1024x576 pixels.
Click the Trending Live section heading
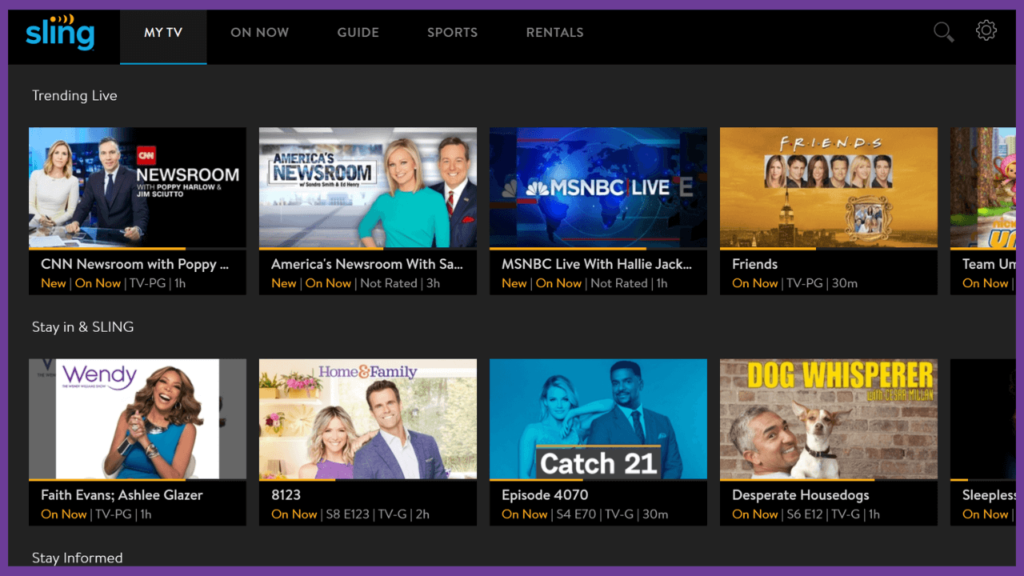74,95
